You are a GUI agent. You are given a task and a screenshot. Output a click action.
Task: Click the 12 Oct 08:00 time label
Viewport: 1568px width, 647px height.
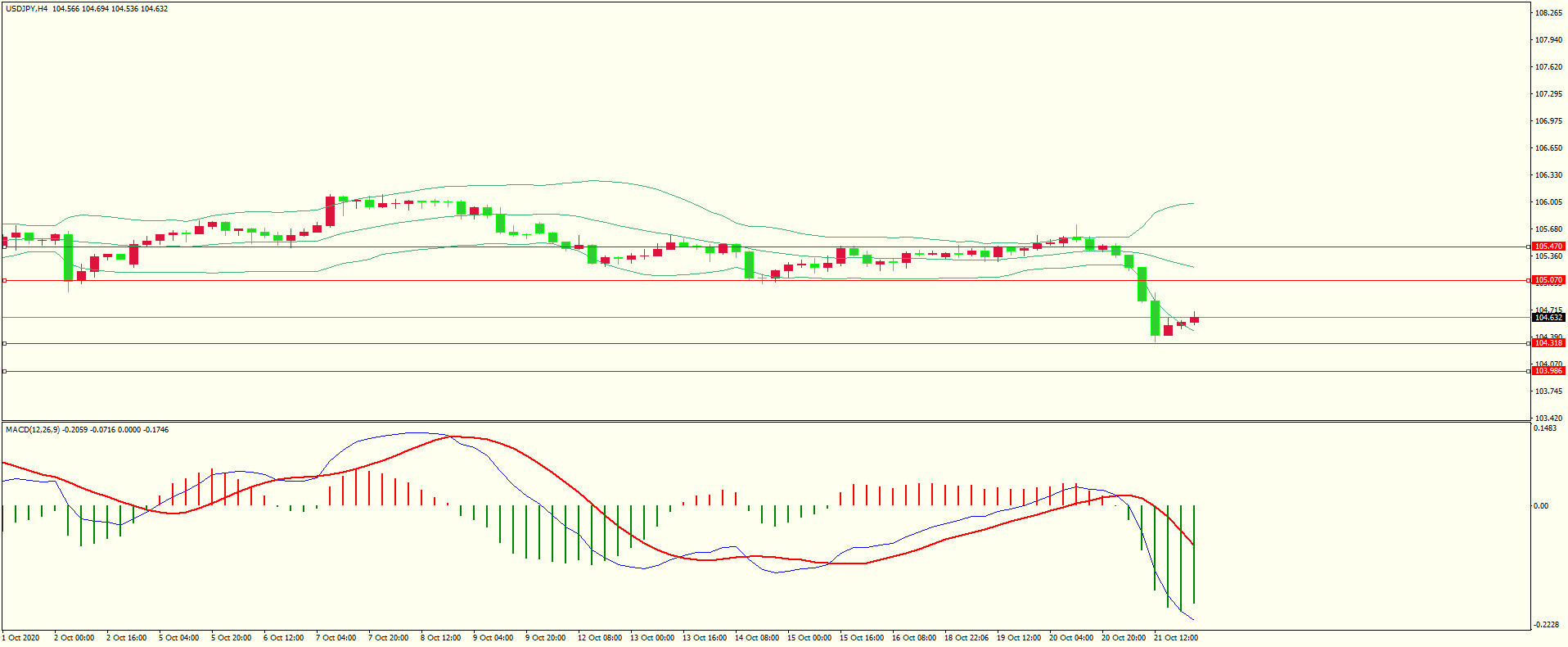[x=600, y=638]
